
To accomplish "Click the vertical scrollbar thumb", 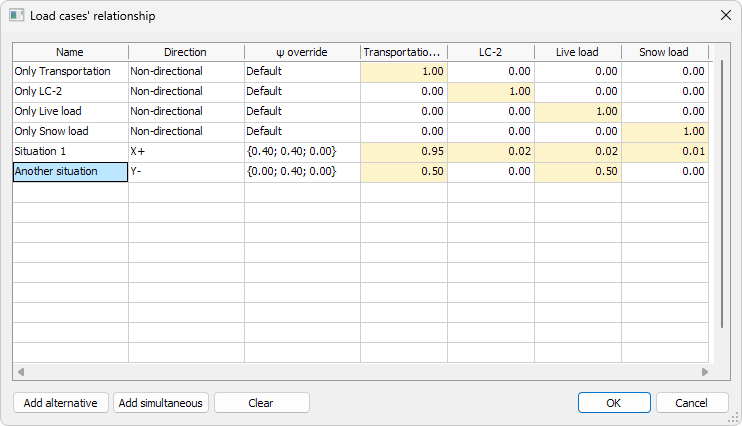I will pos(722,194).
